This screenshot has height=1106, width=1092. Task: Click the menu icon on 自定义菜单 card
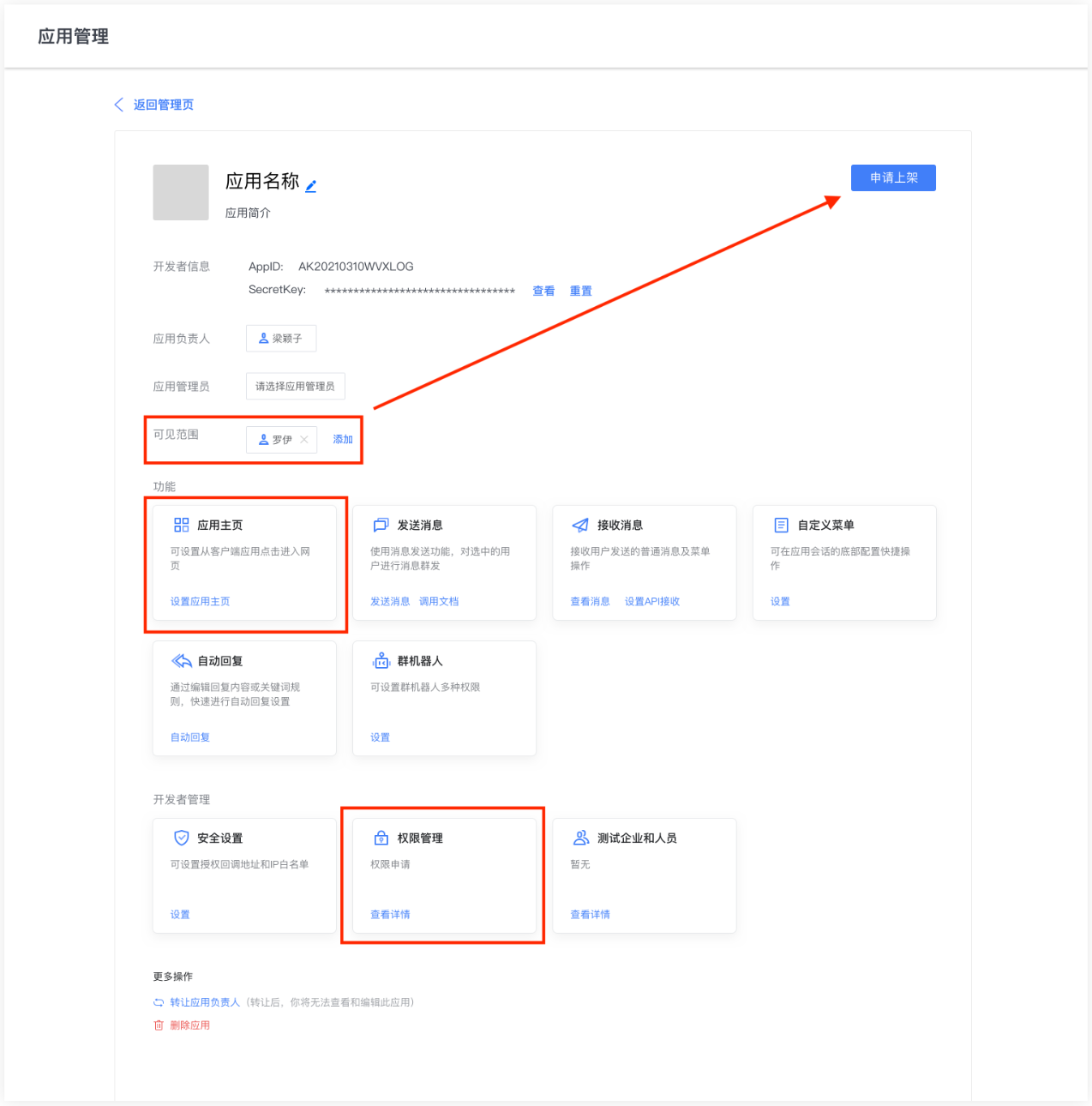(x=781, y=525)
